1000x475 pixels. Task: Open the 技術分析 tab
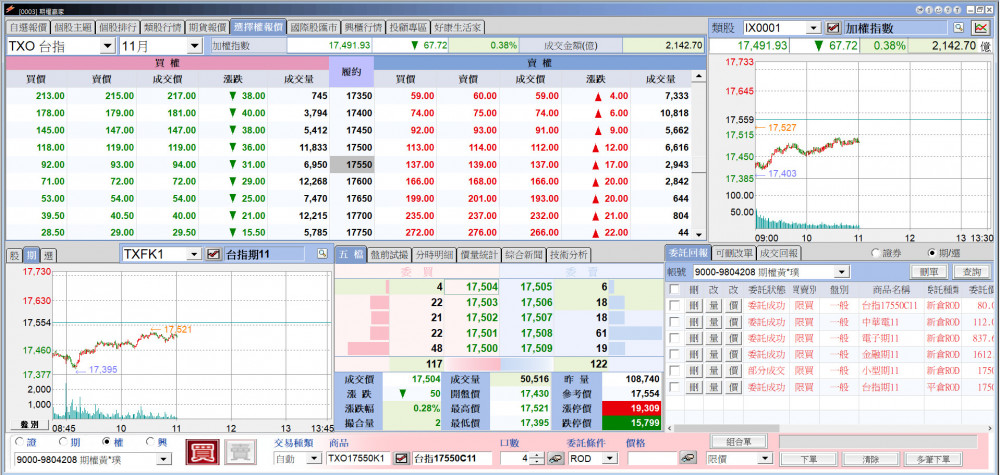[x=569, y=254]
